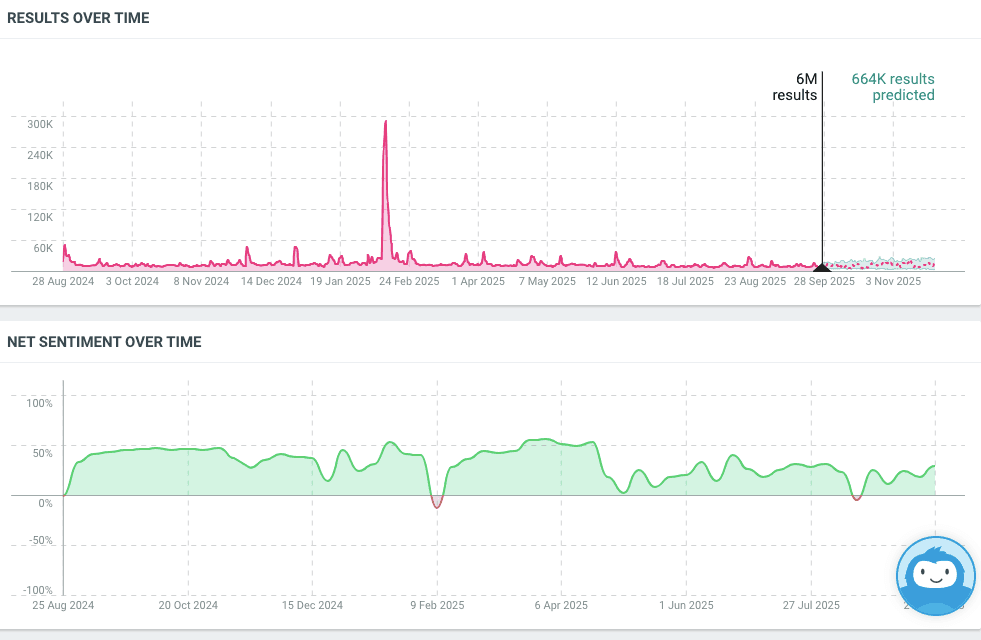
Task: Click the black triangle current-date marker
Action: 822,267
